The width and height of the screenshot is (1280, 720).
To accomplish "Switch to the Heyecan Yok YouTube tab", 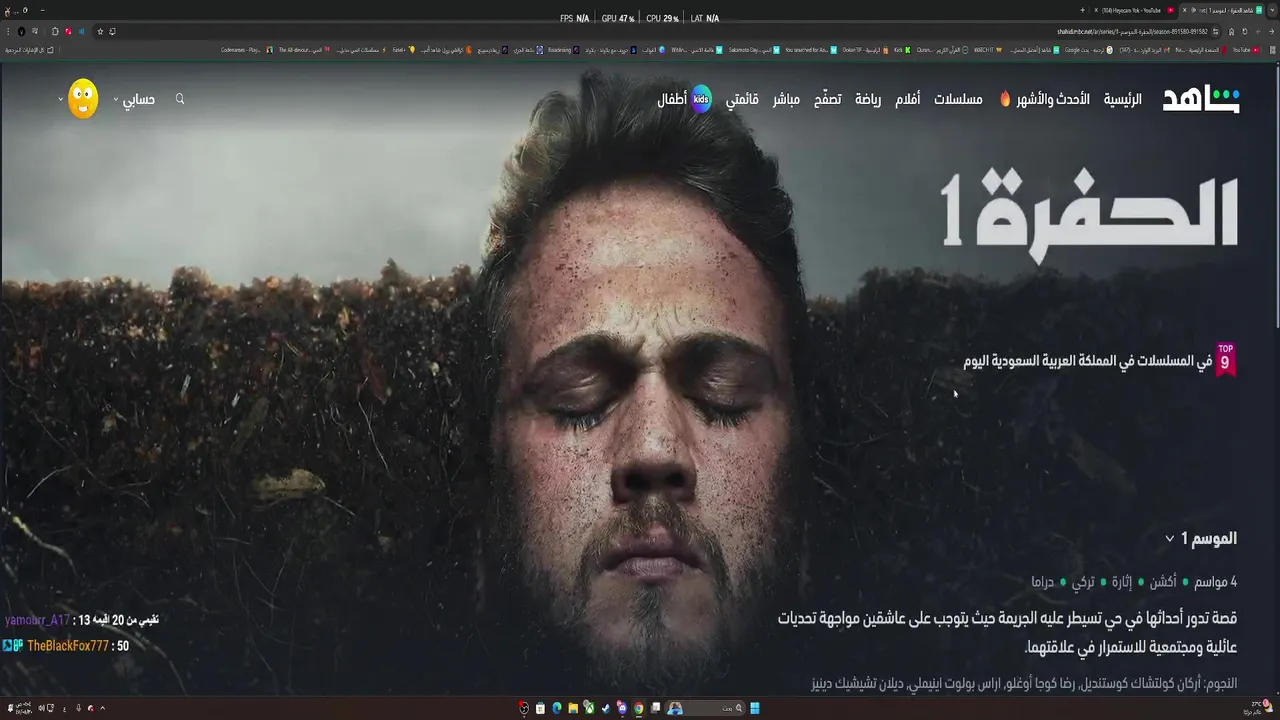I will pyautogui.click(x=1132, y=10).
